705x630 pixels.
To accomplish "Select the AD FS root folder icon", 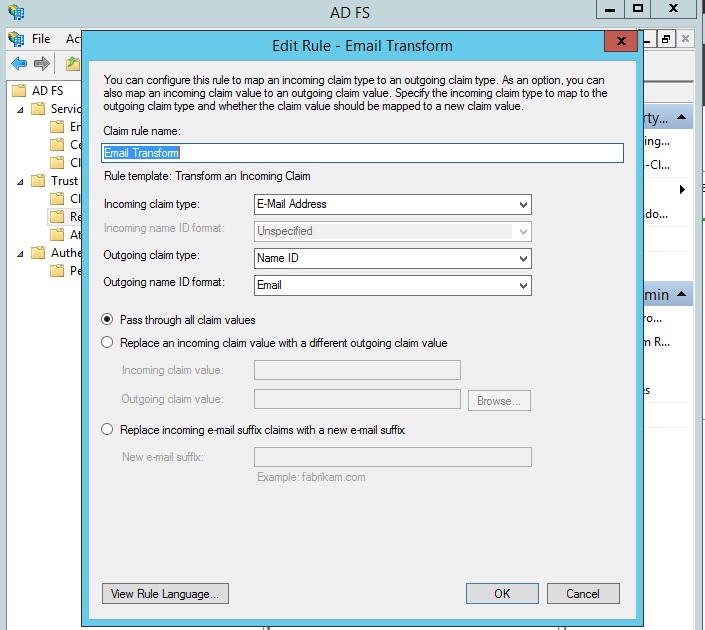I will tap(20, 91).
